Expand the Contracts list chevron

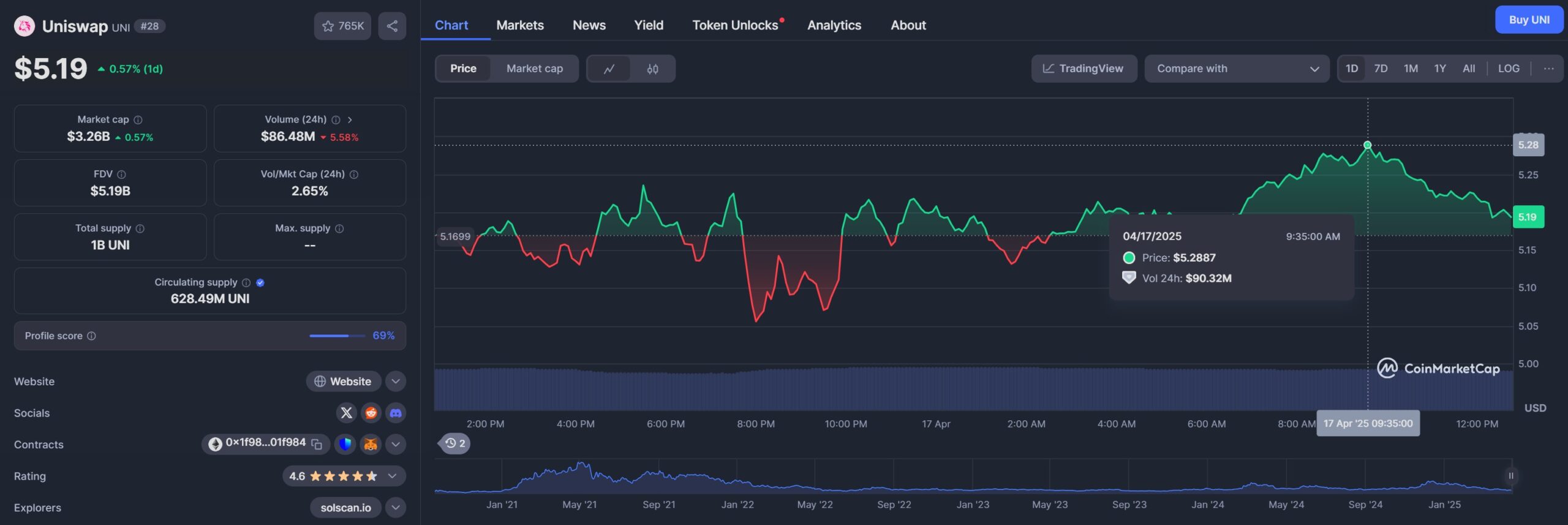(x=396, y=444)
